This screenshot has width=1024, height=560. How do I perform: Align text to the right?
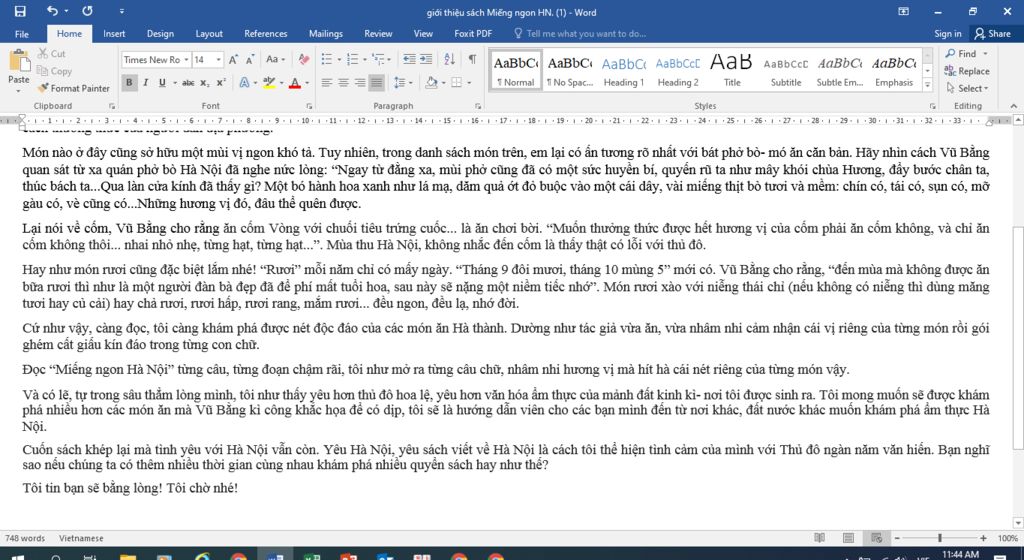click(360, 83)
